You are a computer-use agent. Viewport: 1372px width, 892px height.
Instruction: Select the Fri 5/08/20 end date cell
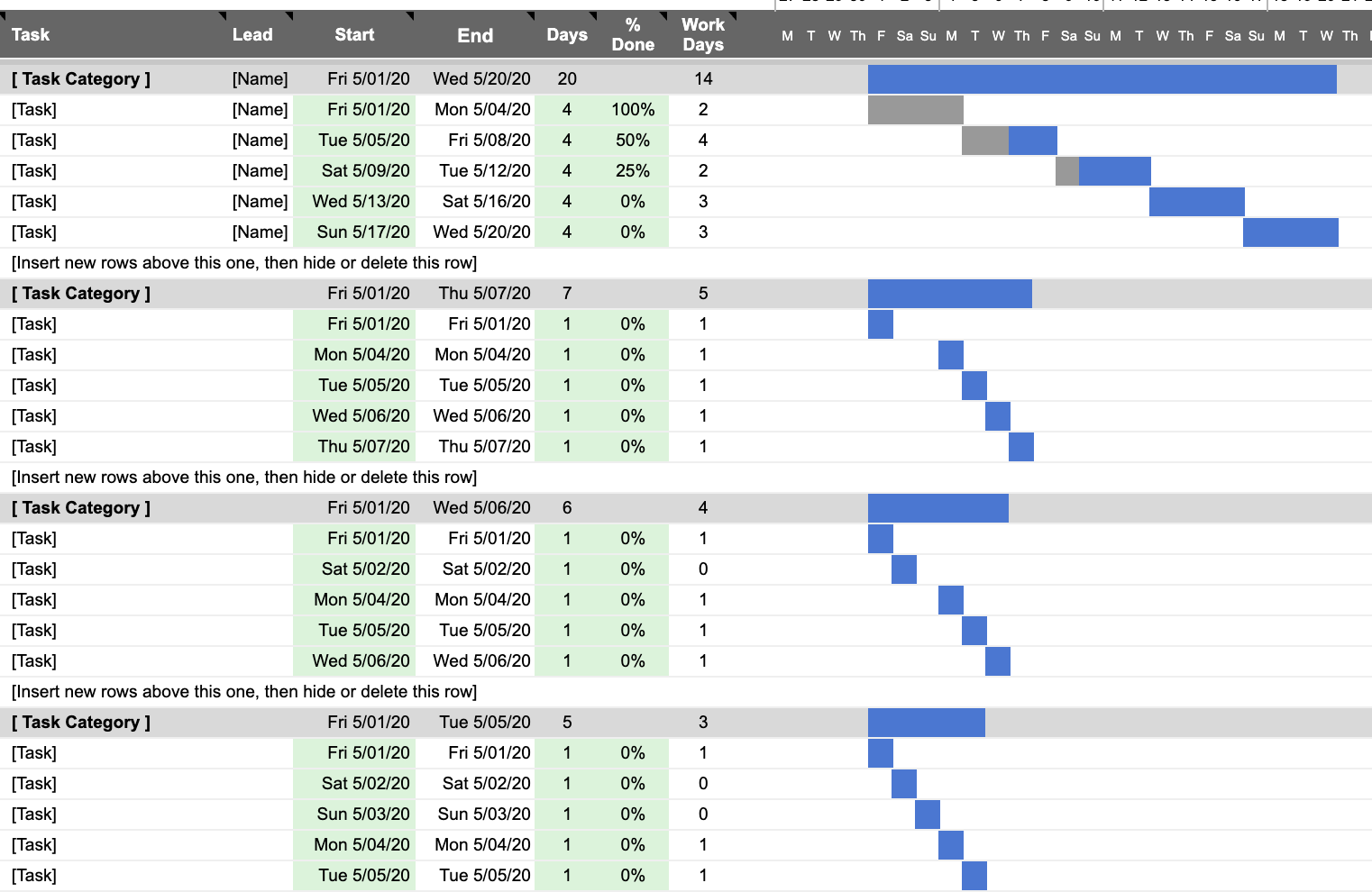489,141
